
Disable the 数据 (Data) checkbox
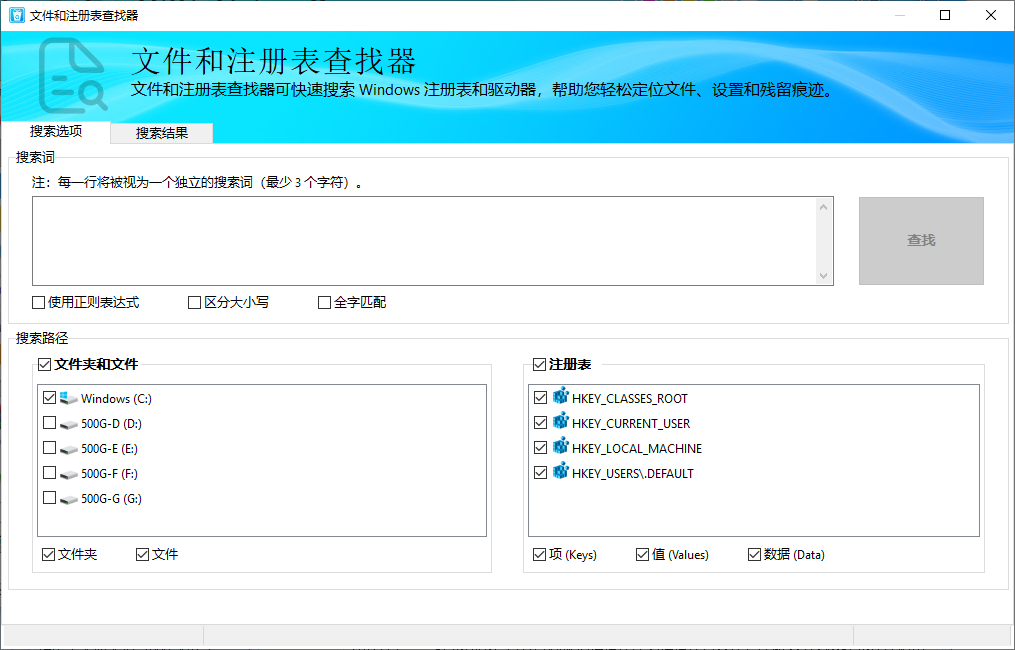click(x=754, y=555)
